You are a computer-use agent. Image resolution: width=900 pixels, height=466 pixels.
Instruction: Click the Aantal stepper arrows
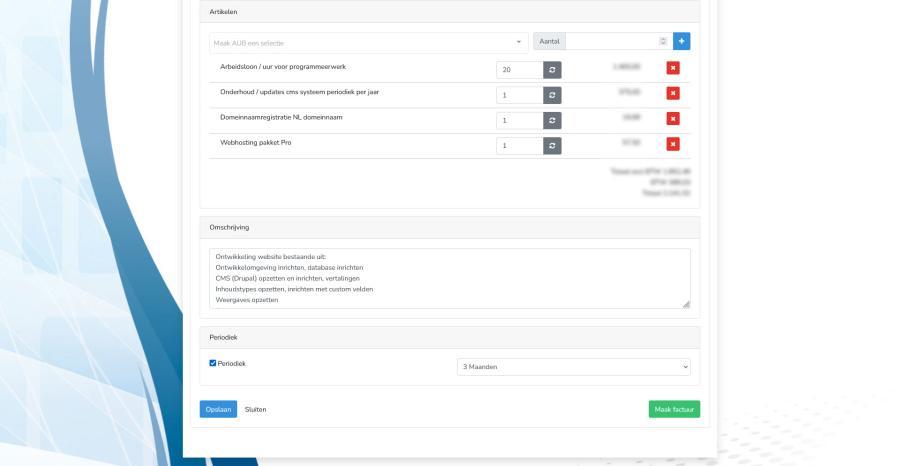(661, 41)
